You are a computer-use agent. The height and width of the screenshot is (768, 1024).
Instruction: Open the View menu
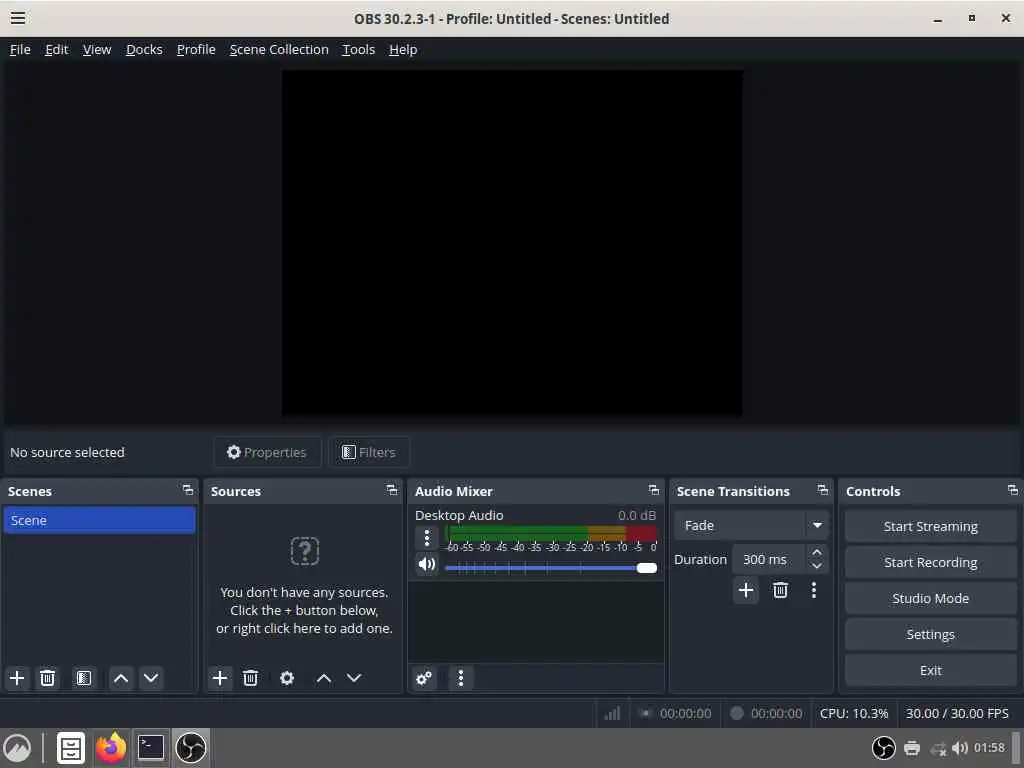[x=97, y=50]
